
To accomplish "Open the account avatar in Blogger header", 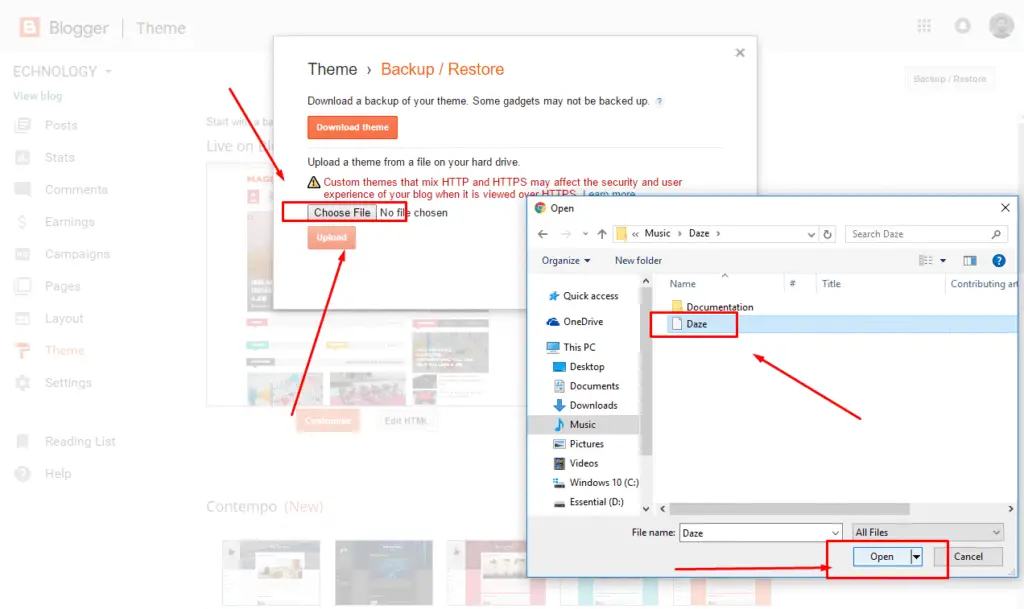I will (x=1001, y=26).
